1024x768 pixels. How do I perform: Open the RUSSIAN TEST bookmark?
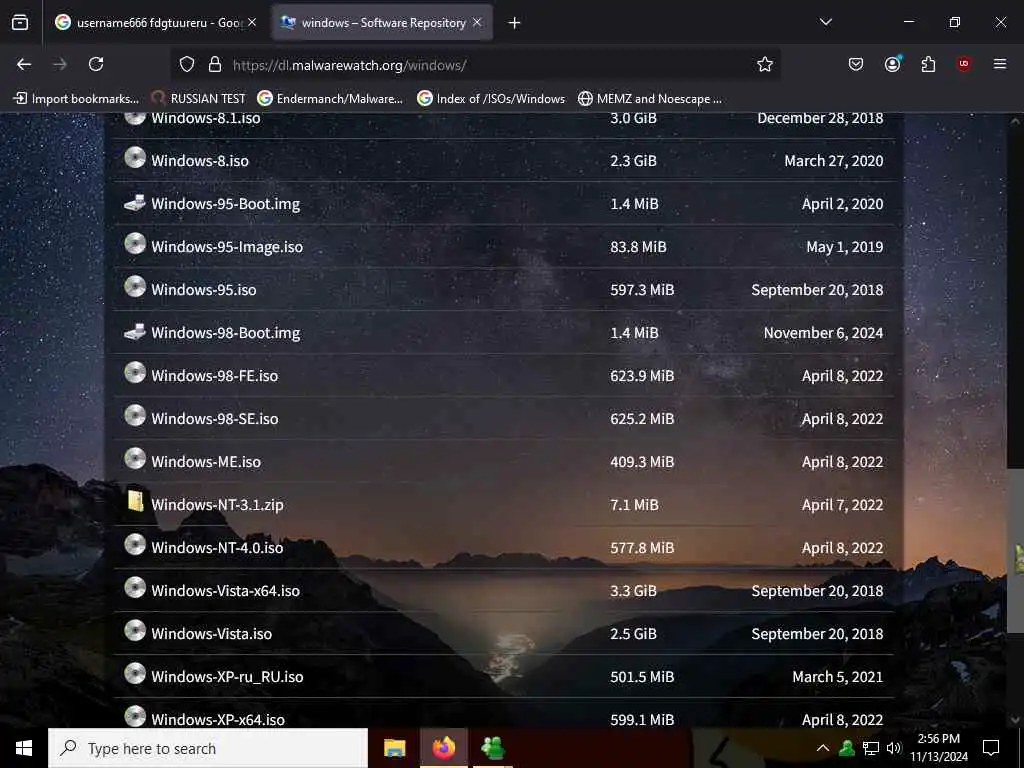[x=199, y=99]
